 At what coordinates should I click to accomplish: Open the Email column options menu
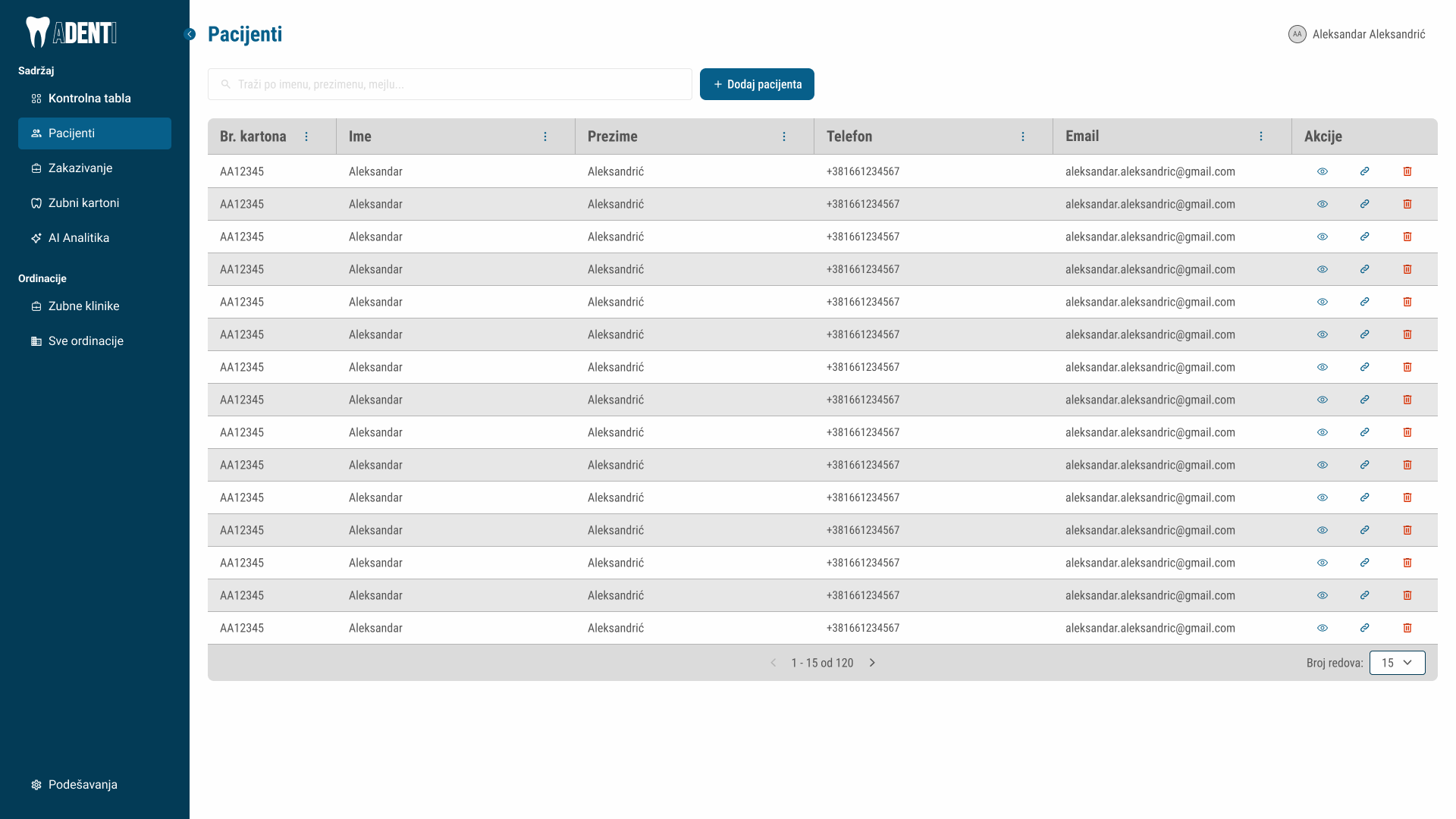[x=1261, y=136]
